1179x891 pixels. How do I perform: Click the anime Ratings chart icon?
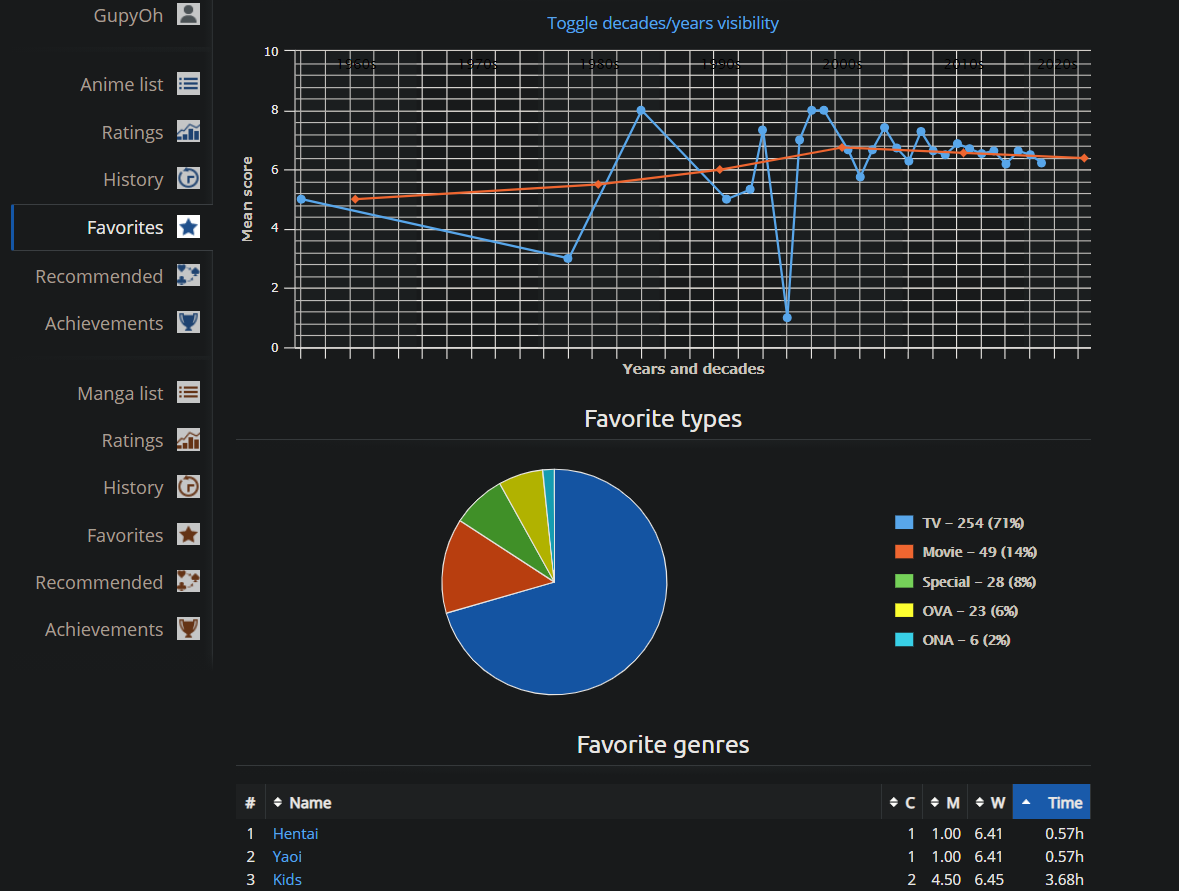pyautogui.click(x=188, y=132)
